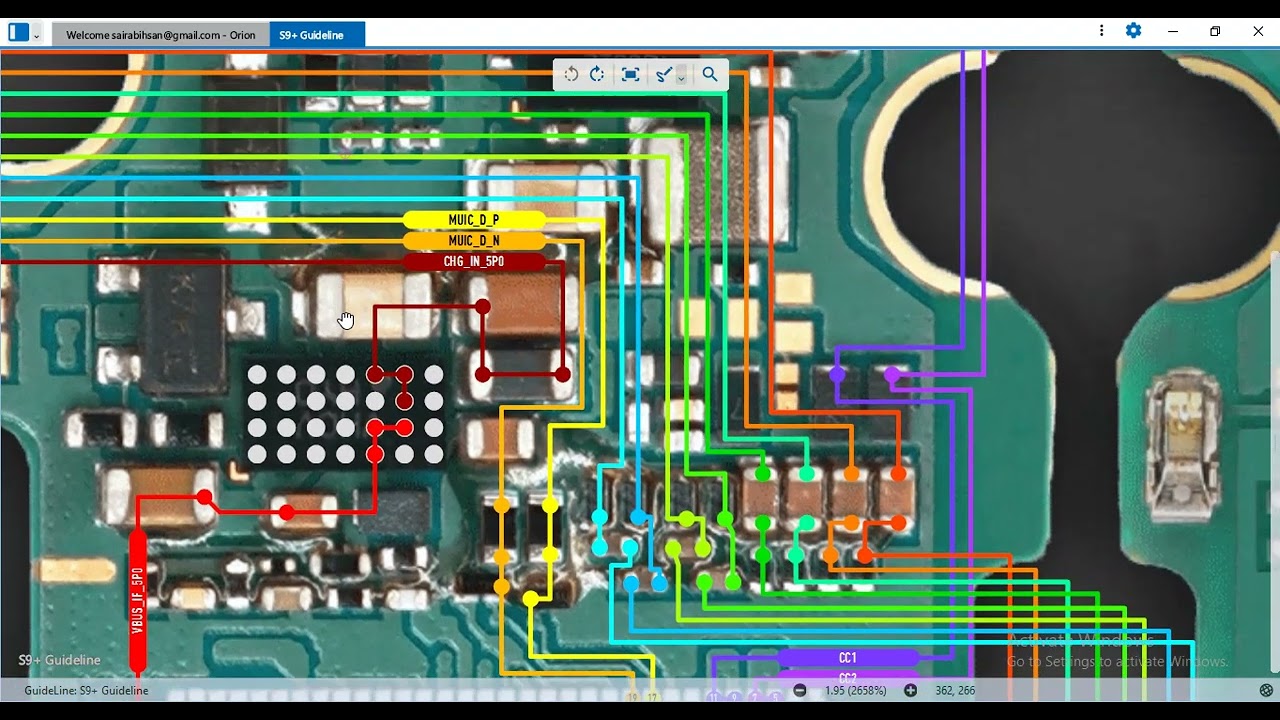1280x720 pixels.
Task: Select the MUIC_D_P signal label
Action: 474,220
